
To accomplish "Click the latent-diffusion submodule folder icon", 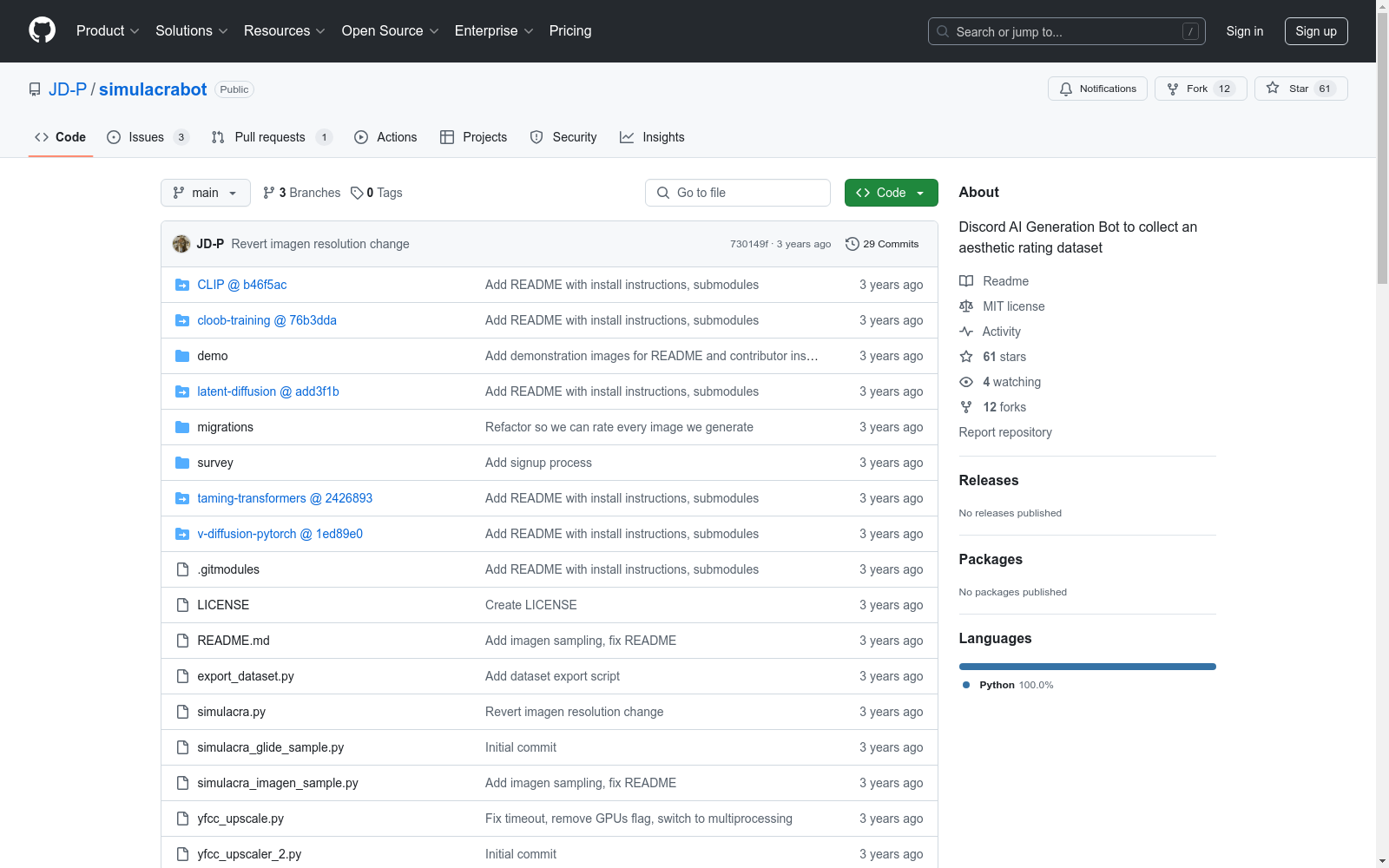I will pos(182,391).
